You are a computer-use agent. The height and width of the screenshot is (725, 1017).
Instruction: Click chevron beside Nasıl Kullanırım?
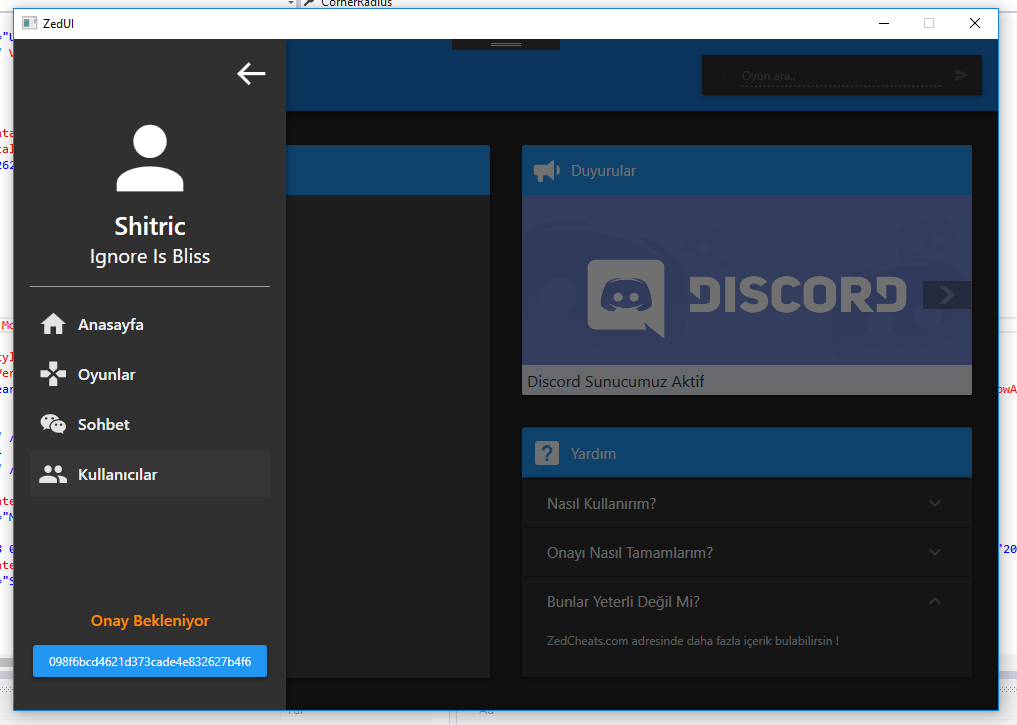coord(935,503)
